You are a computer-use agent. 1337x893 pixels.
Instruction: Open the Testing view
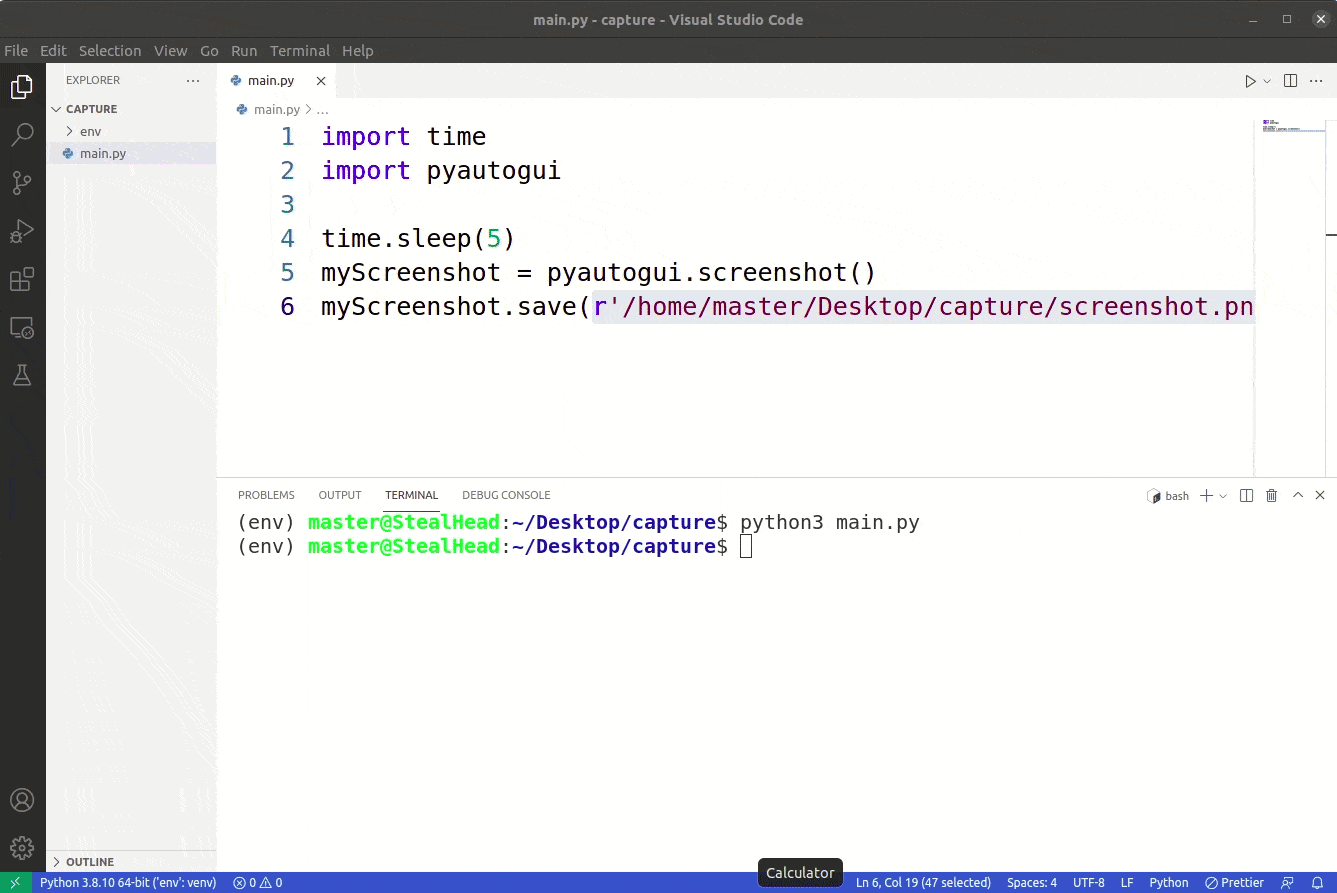22,375
